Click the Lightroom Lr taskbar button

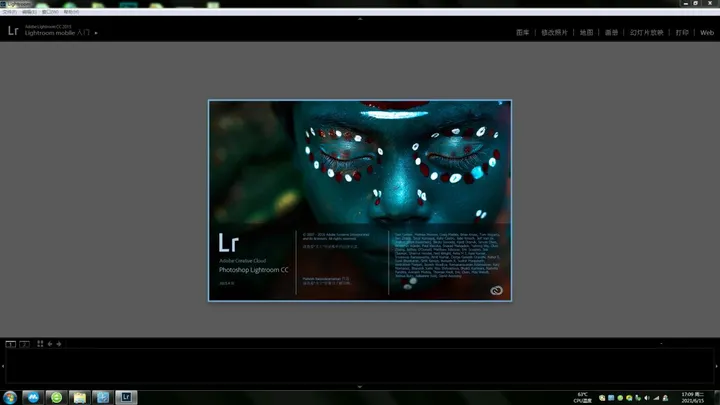tap(126, 397)
